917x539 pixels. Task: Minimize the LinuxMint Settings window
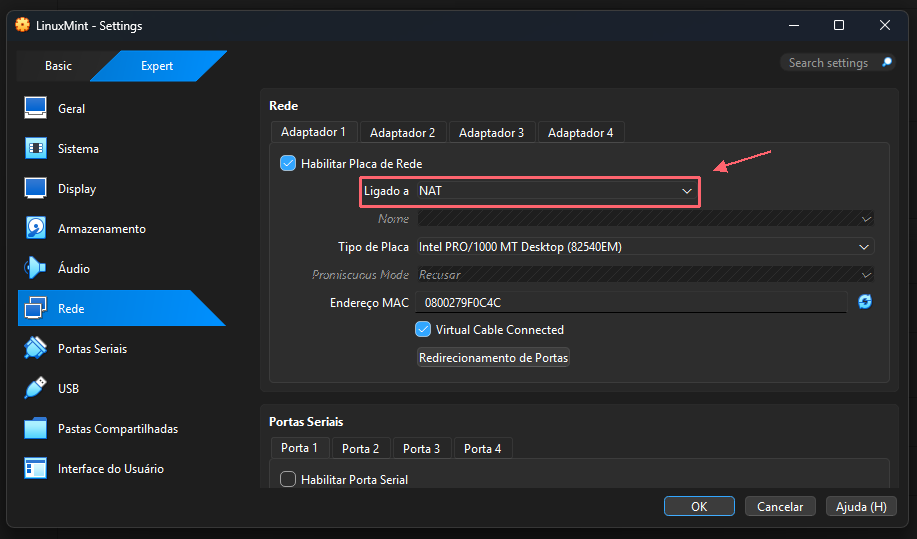[794, 25]
